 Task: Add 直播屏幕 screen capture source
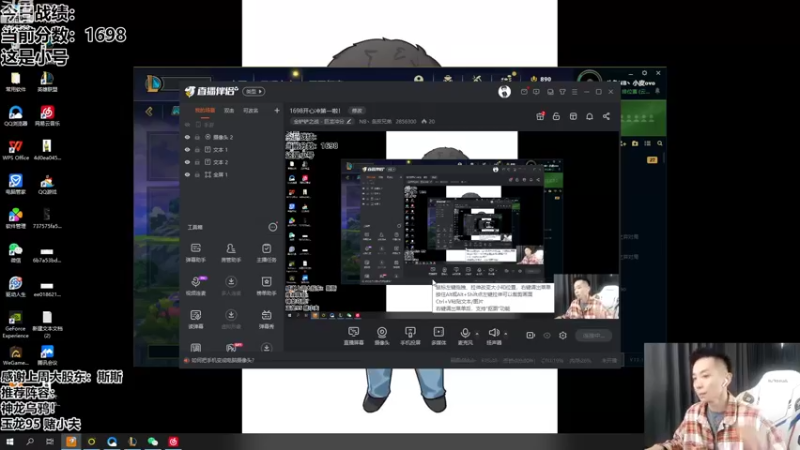pyautogui.click(x=354, y=336)
